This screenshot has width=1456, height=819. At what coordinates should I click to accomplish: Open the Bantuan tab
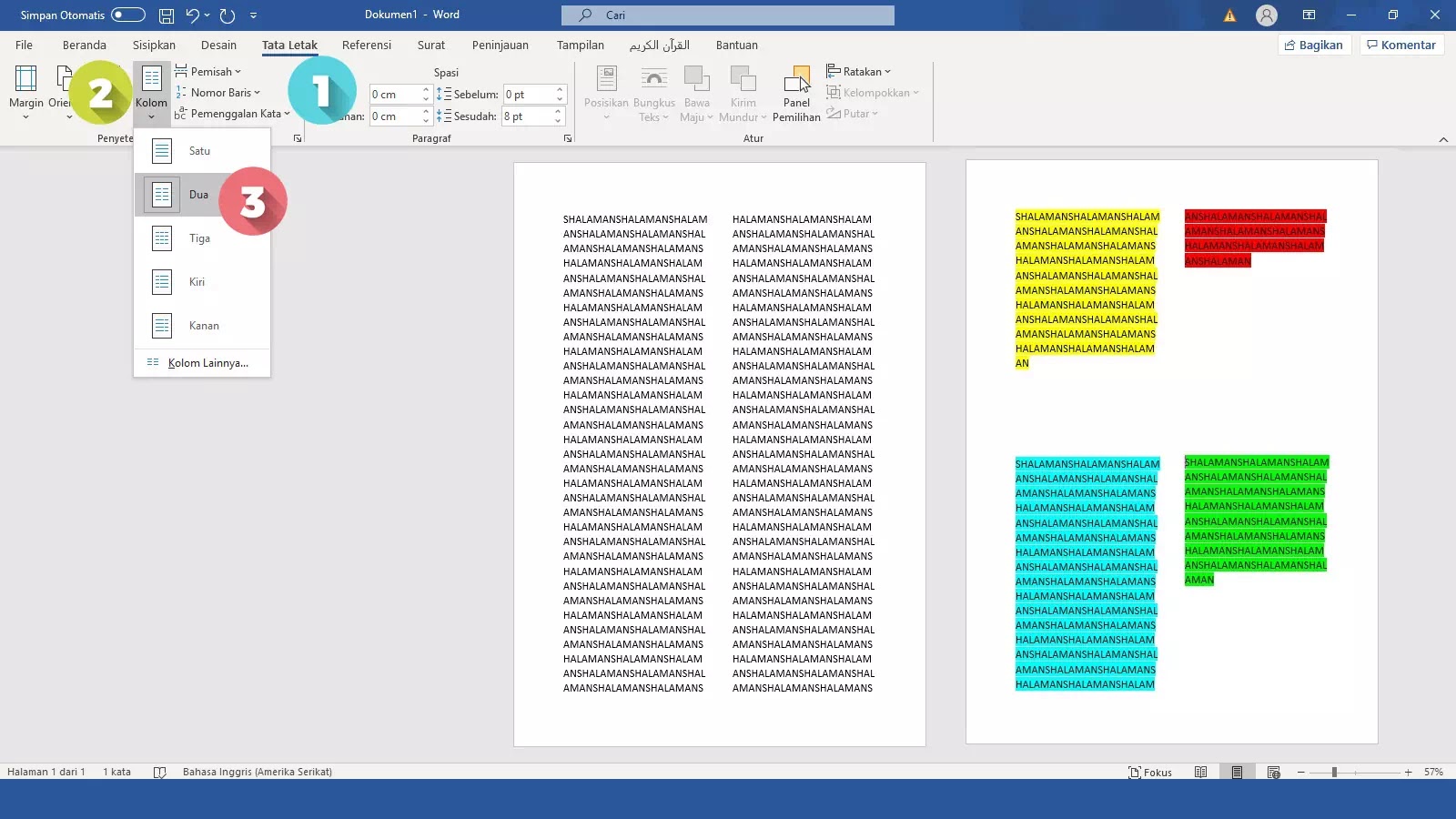coord(737,45)
